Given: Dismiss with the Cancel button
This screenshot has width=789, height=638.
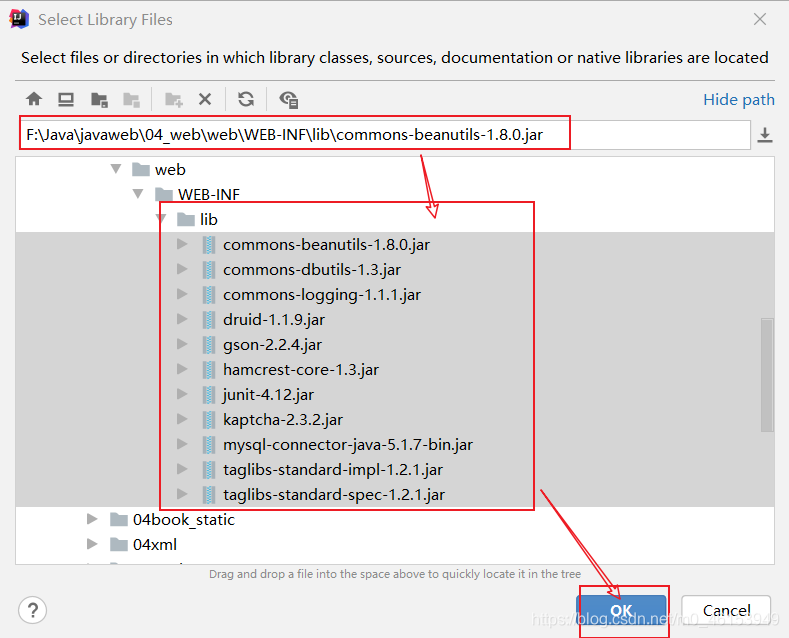Looking at the screenshot, I should (x=726, y=611).
